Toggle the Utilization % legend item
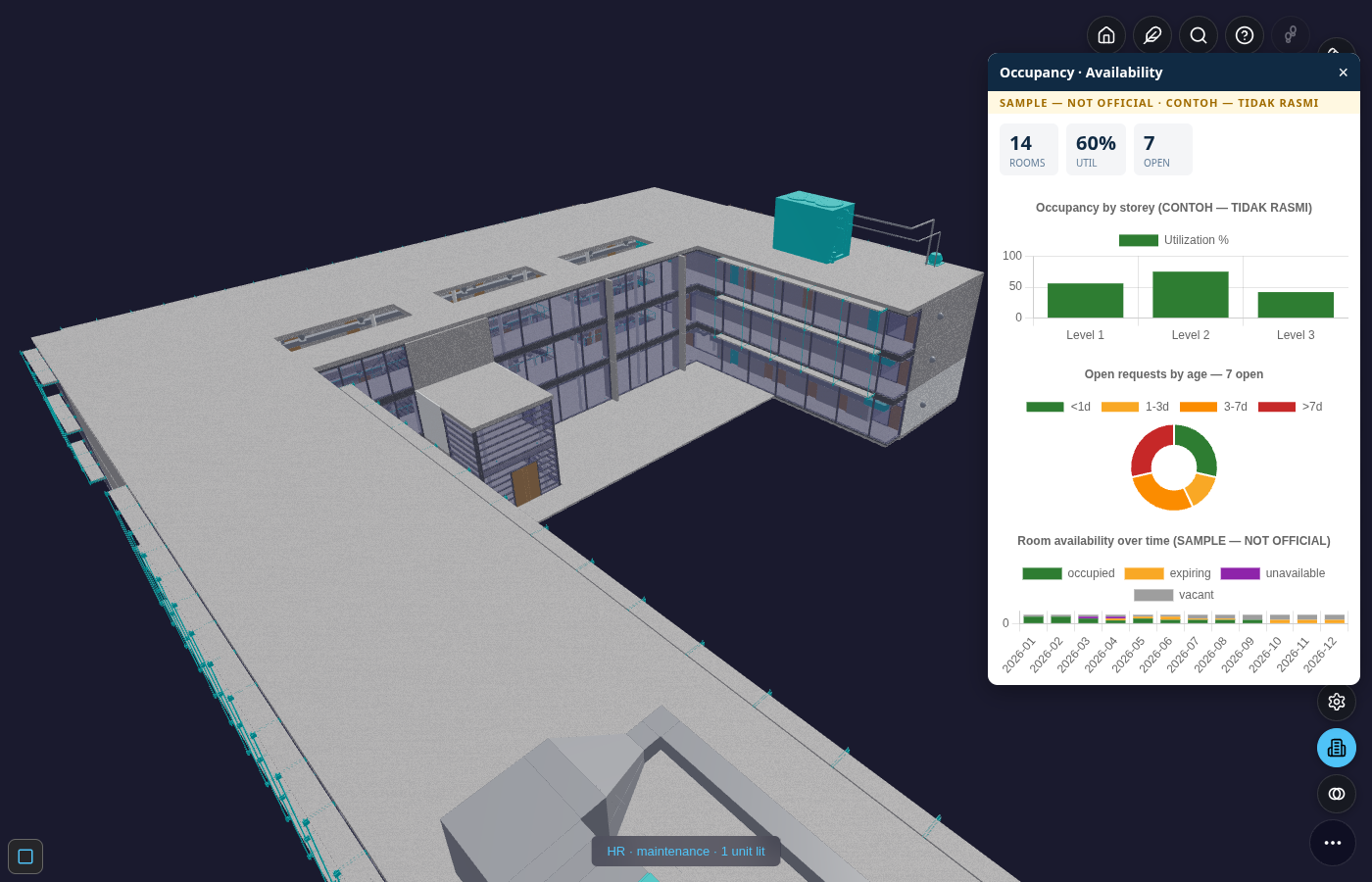This screenshot has height=882, width=1372. point(1174,240)
